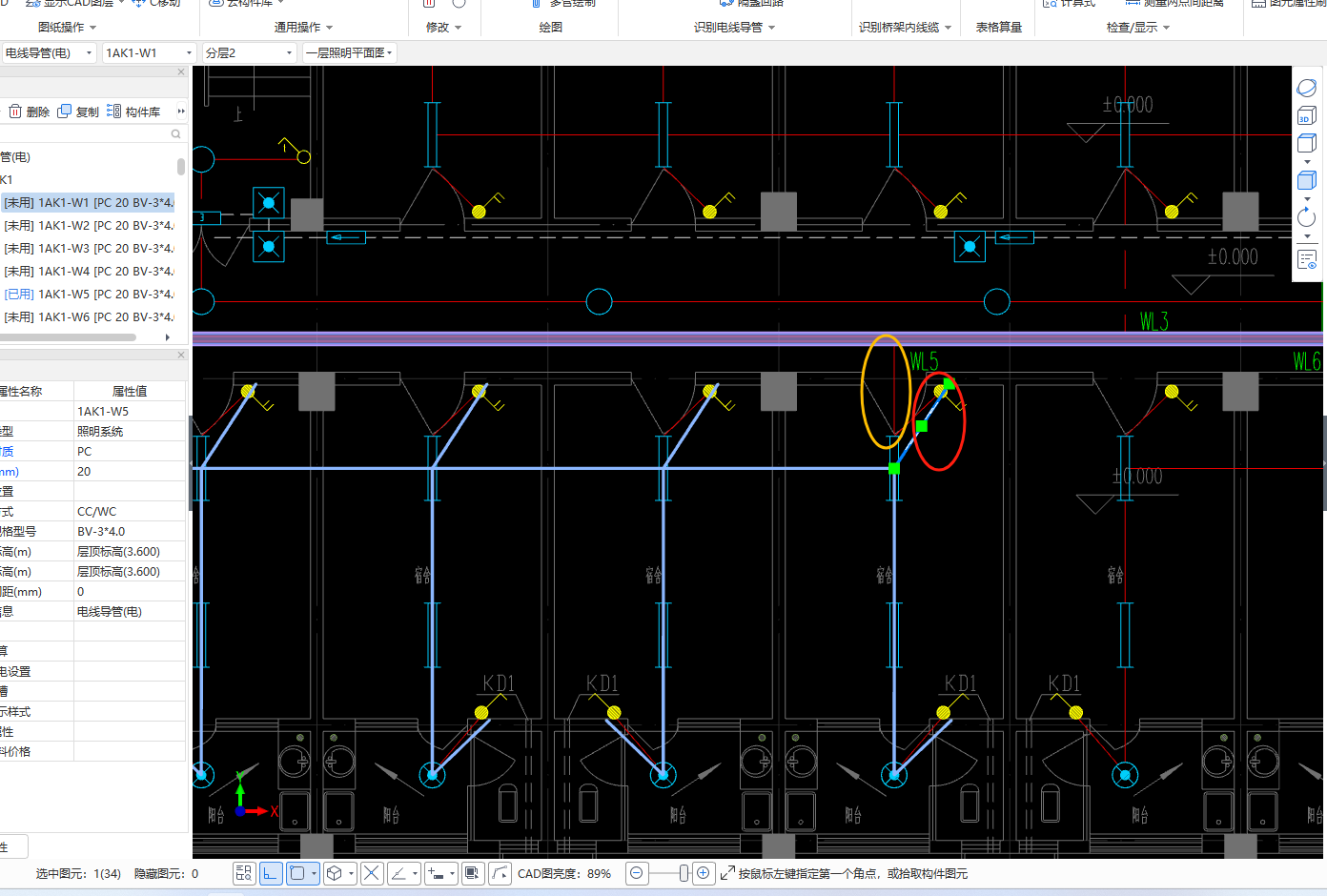1327x896 pixels.
Task: Open dropdown arrow beside rectangle selection icon
Action: coord(314,873)
